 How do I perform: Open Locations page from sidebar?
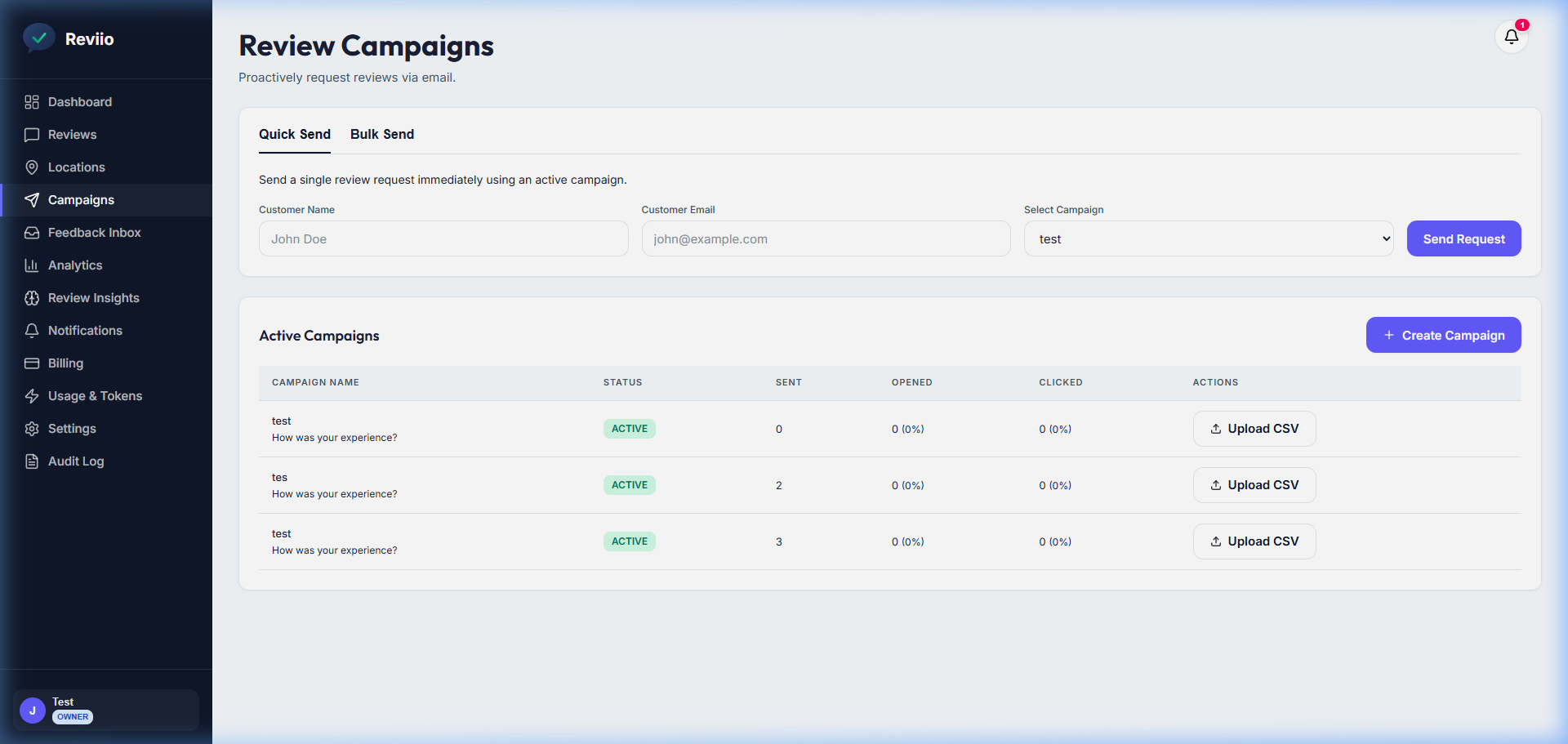(106, 167)
